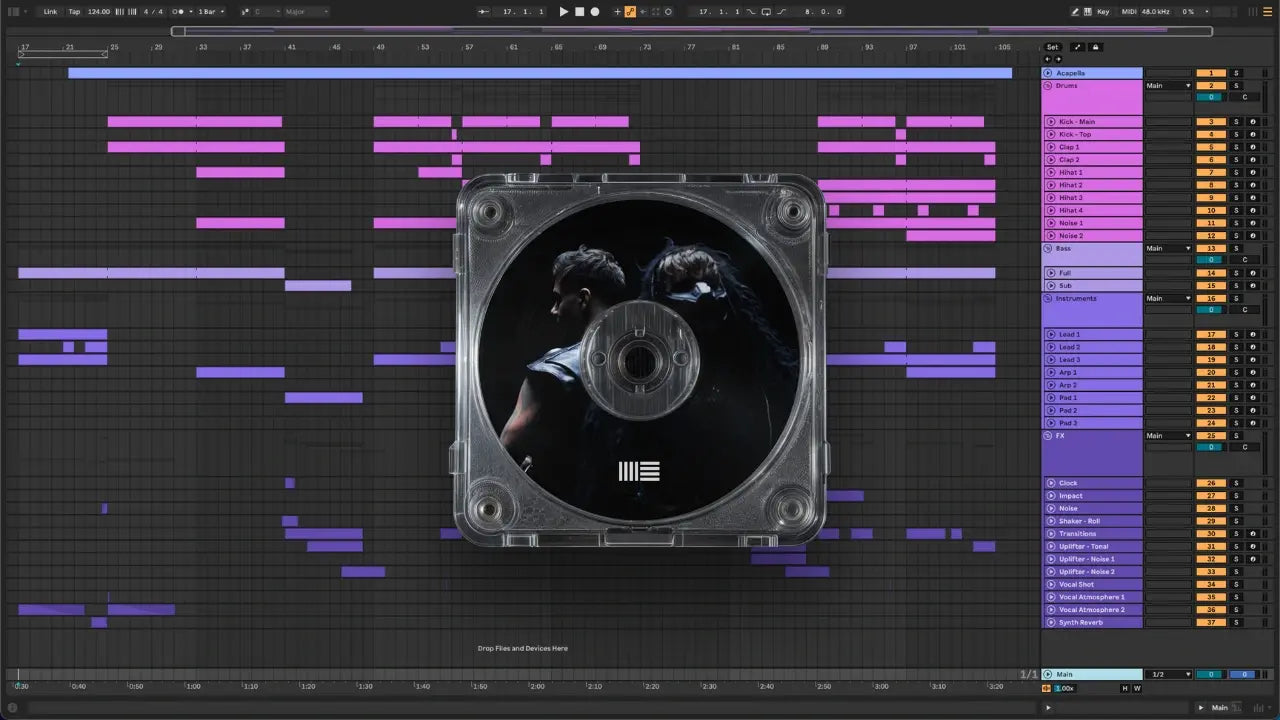The width and height of the screenshot is (1280, 720).
Task: Enable Automation Arm button
Action: pos(630,12)
